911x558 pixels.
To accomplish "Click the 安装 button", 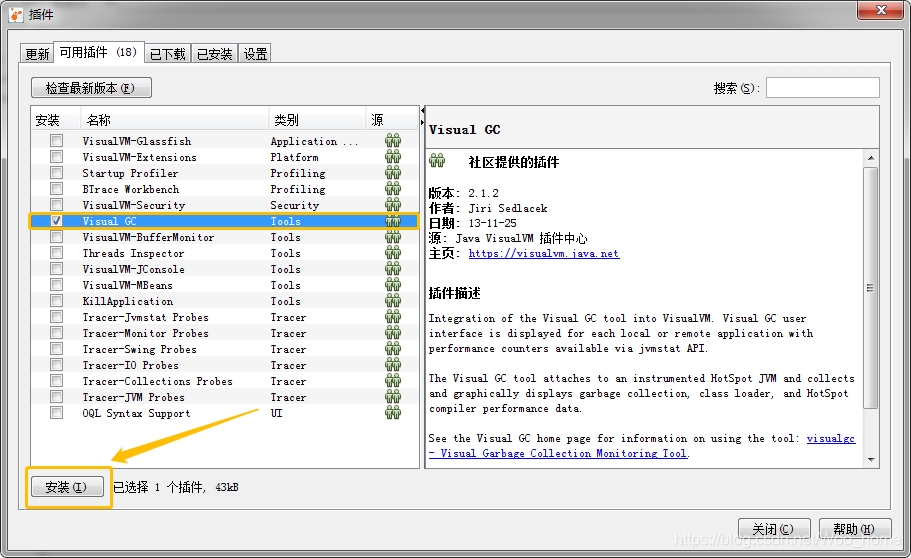I will point(67,487).
